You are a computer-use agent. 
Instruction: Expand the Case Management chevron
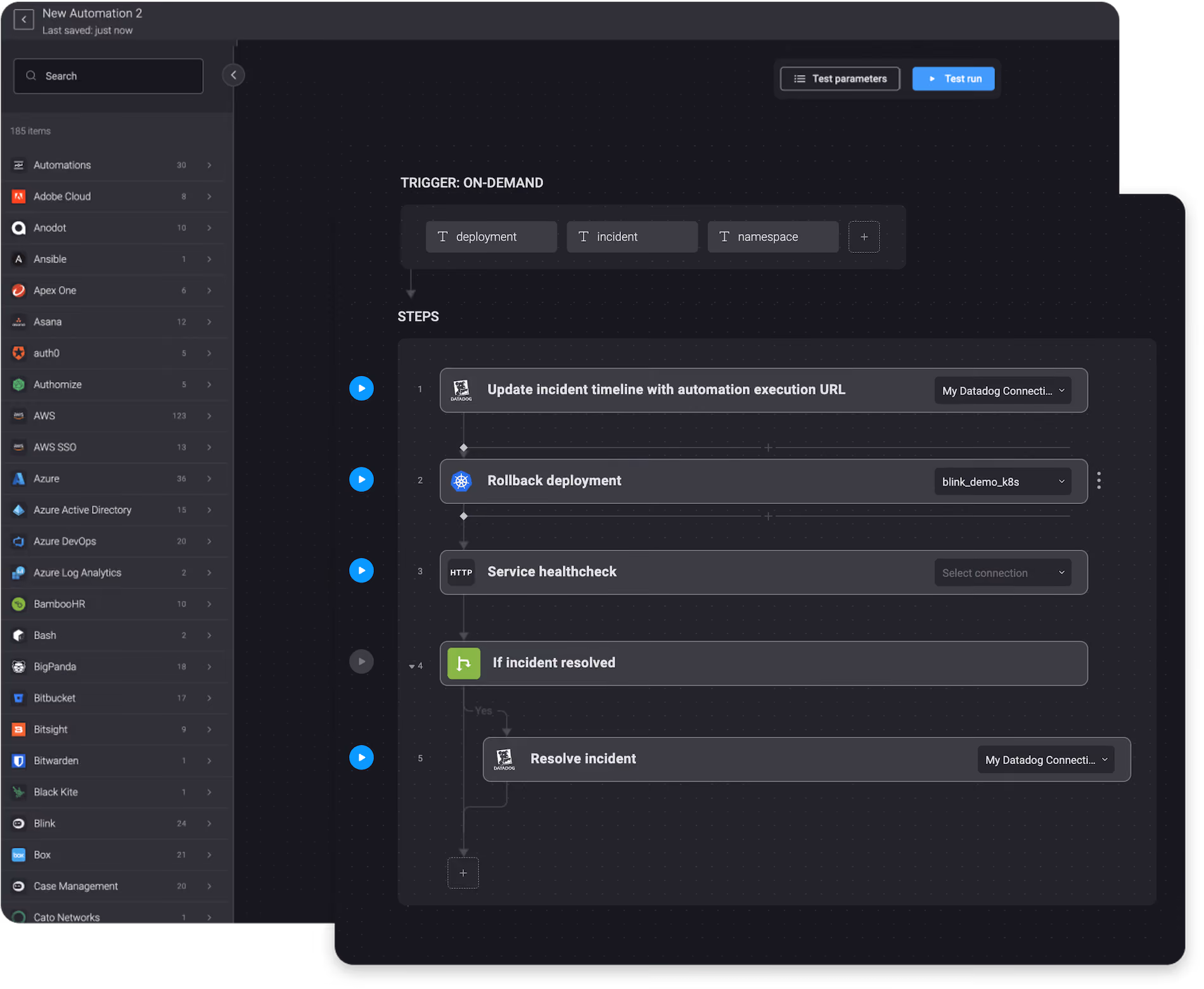[x=209, y=886]
